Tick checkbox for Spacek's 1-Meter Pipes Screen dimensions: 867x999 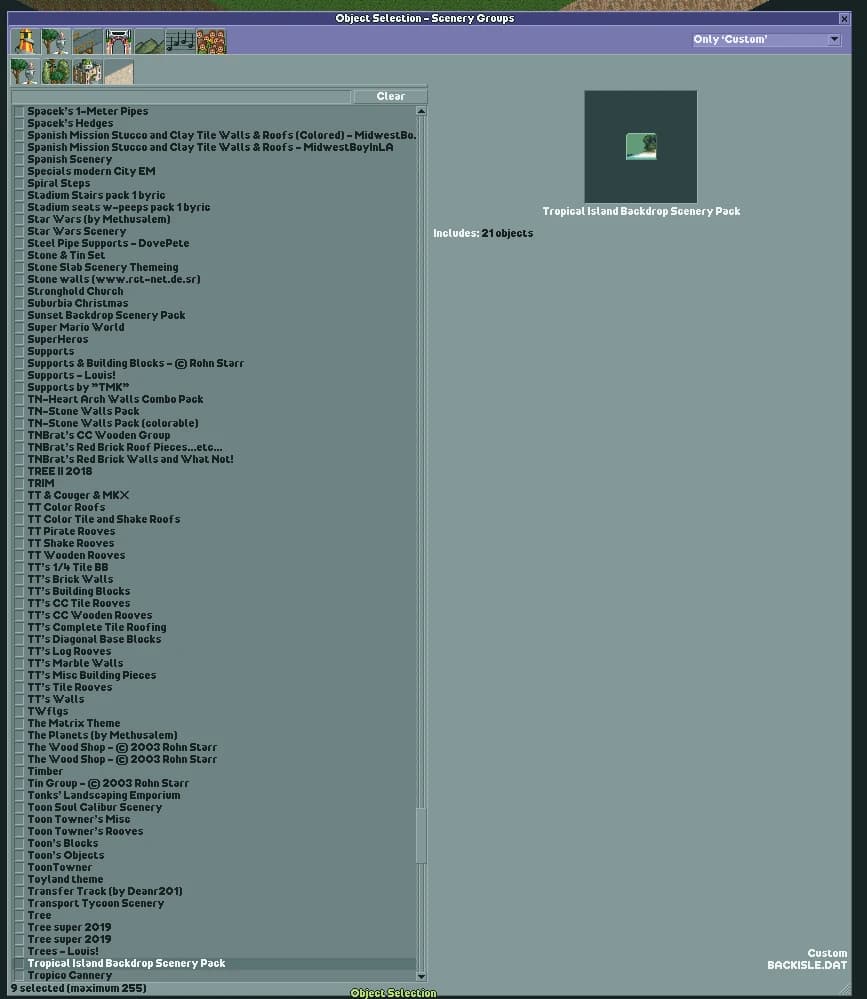19,111
